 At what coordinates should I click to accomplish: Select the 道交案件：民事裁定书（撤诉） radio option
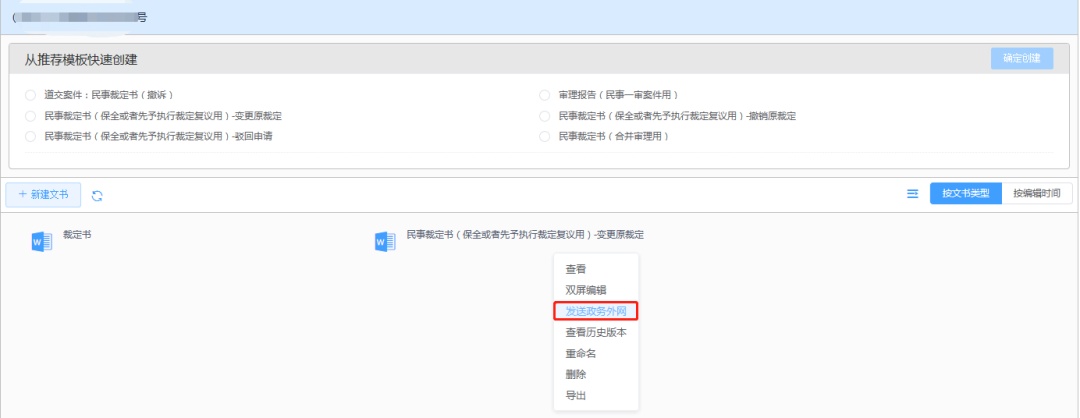tap(30, 95)
